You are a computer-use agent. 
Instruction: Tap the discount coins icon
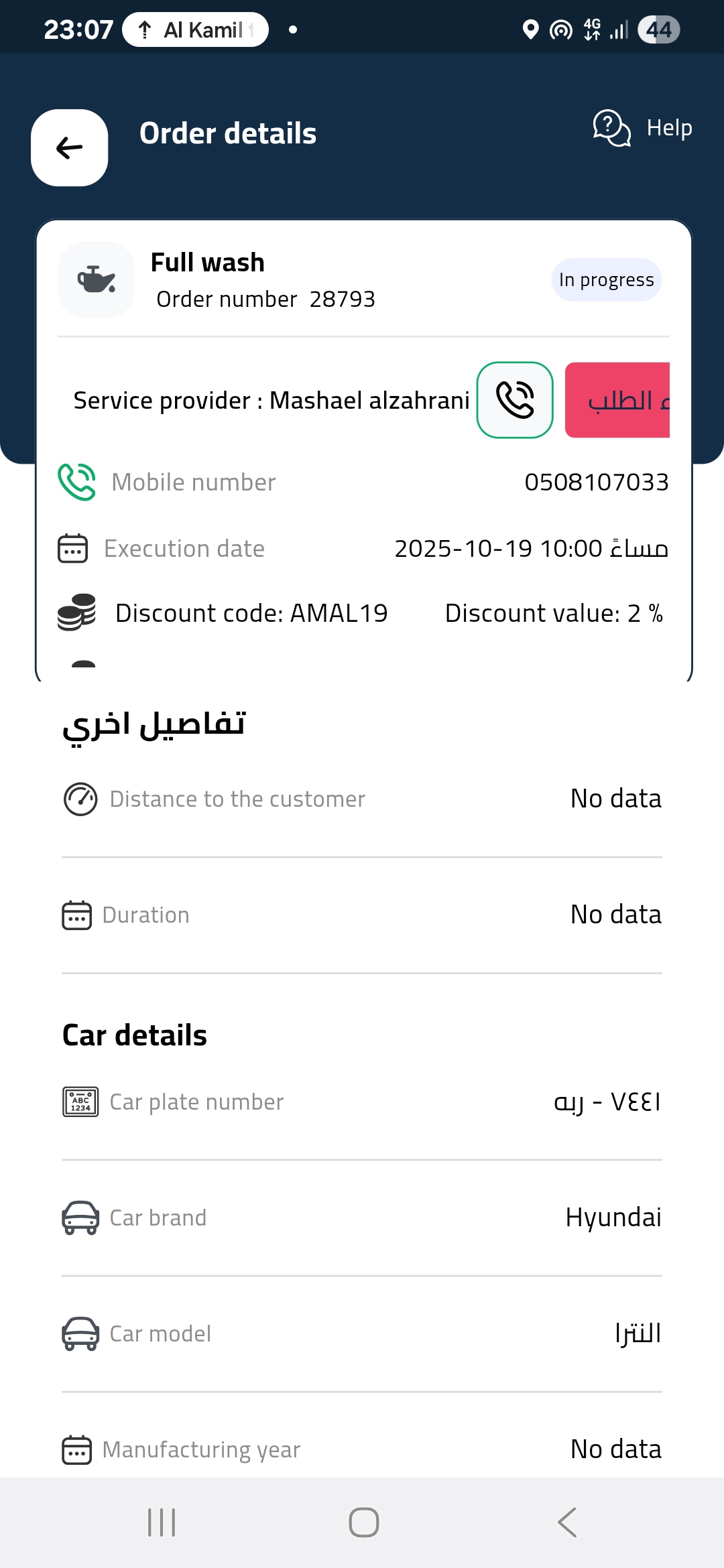click(76, 612)
